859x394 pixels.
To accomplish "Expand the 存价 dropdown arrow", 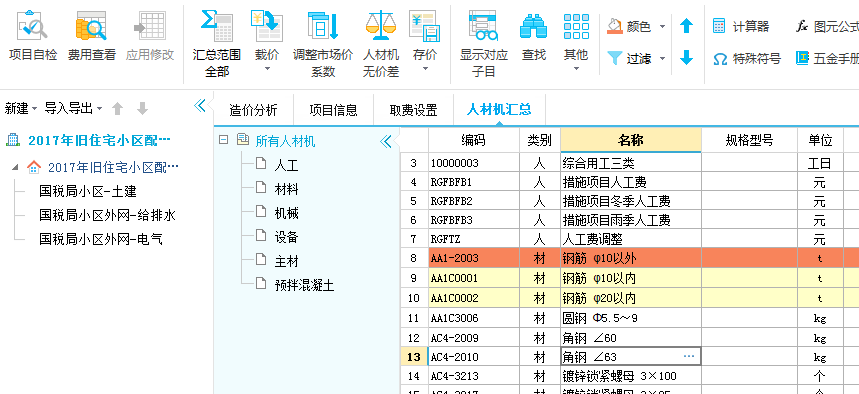I will coord(425,69).
